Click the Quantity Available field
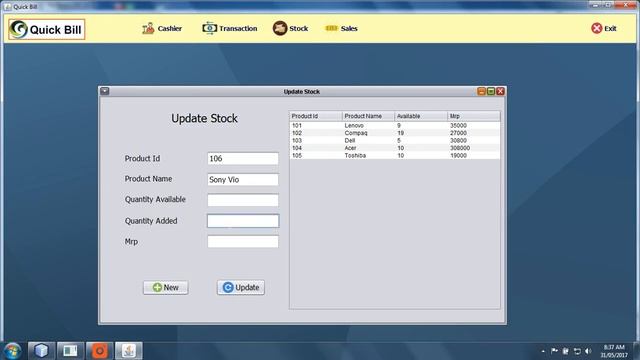The height and width of the screenshot is (360, 640). click(x=243, y=200)
